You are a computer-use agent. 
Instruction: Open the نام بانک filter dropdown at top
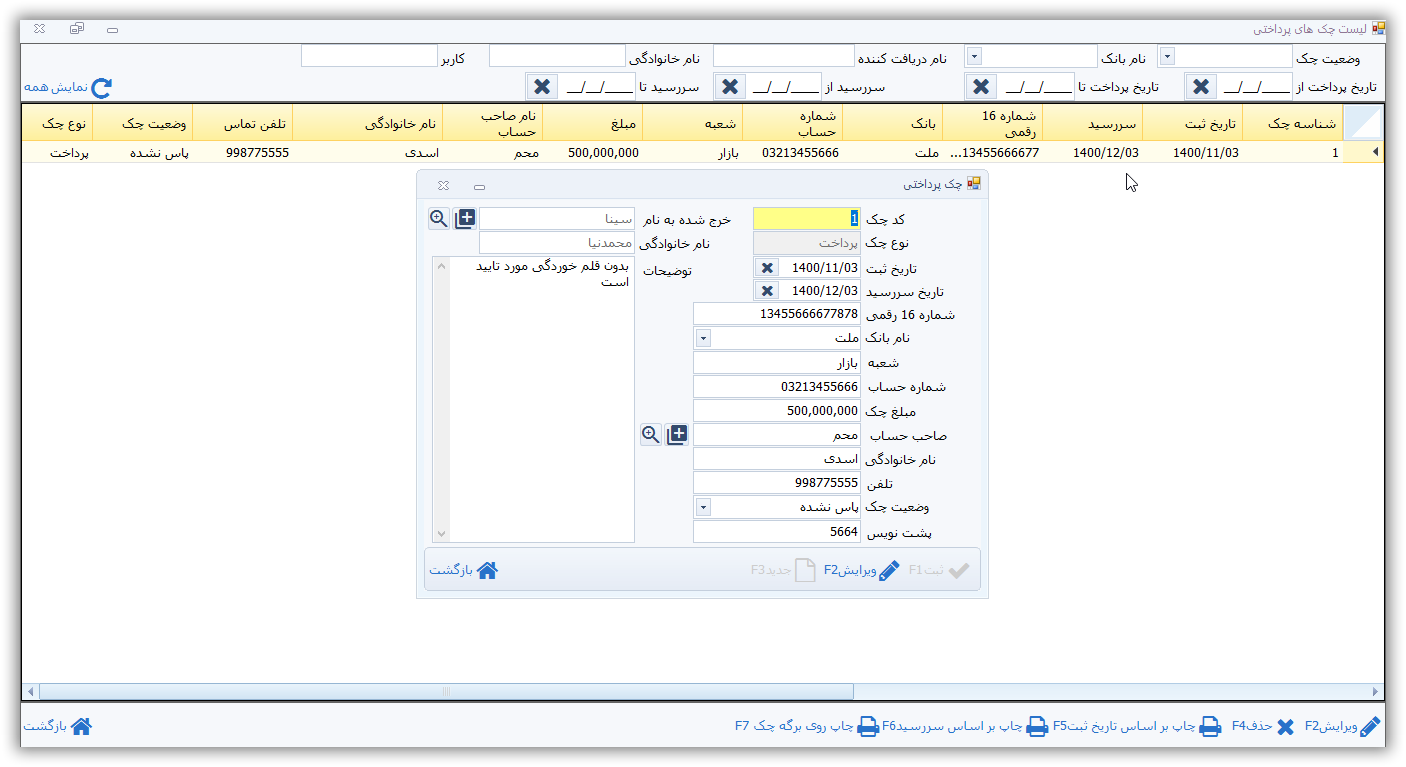coord(974,57)
